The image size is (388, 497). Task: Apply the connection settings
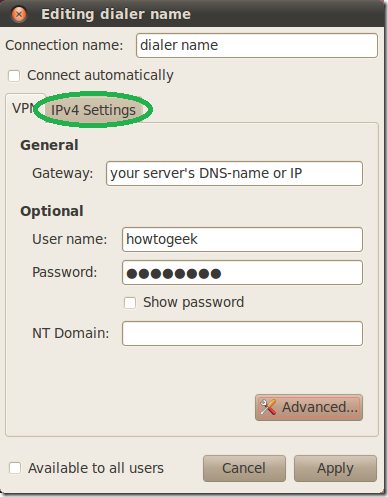(335, 468)
